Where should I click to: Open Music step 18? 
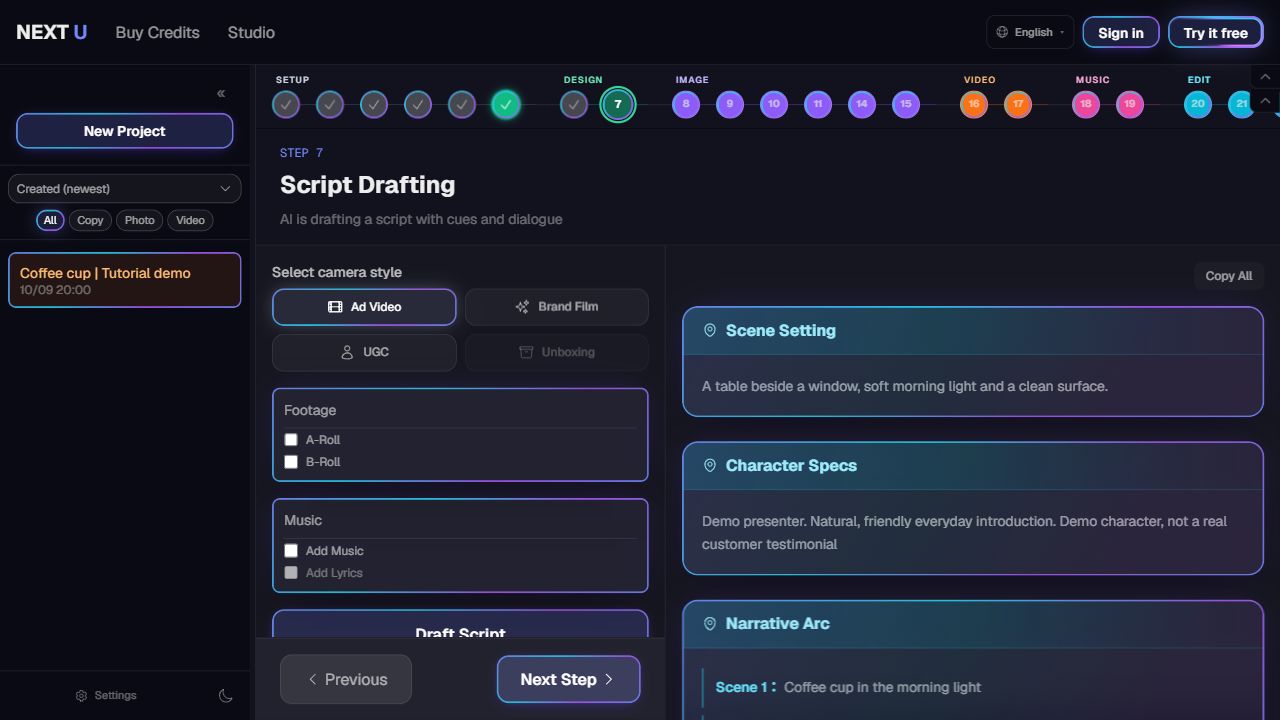(1086, 104)
